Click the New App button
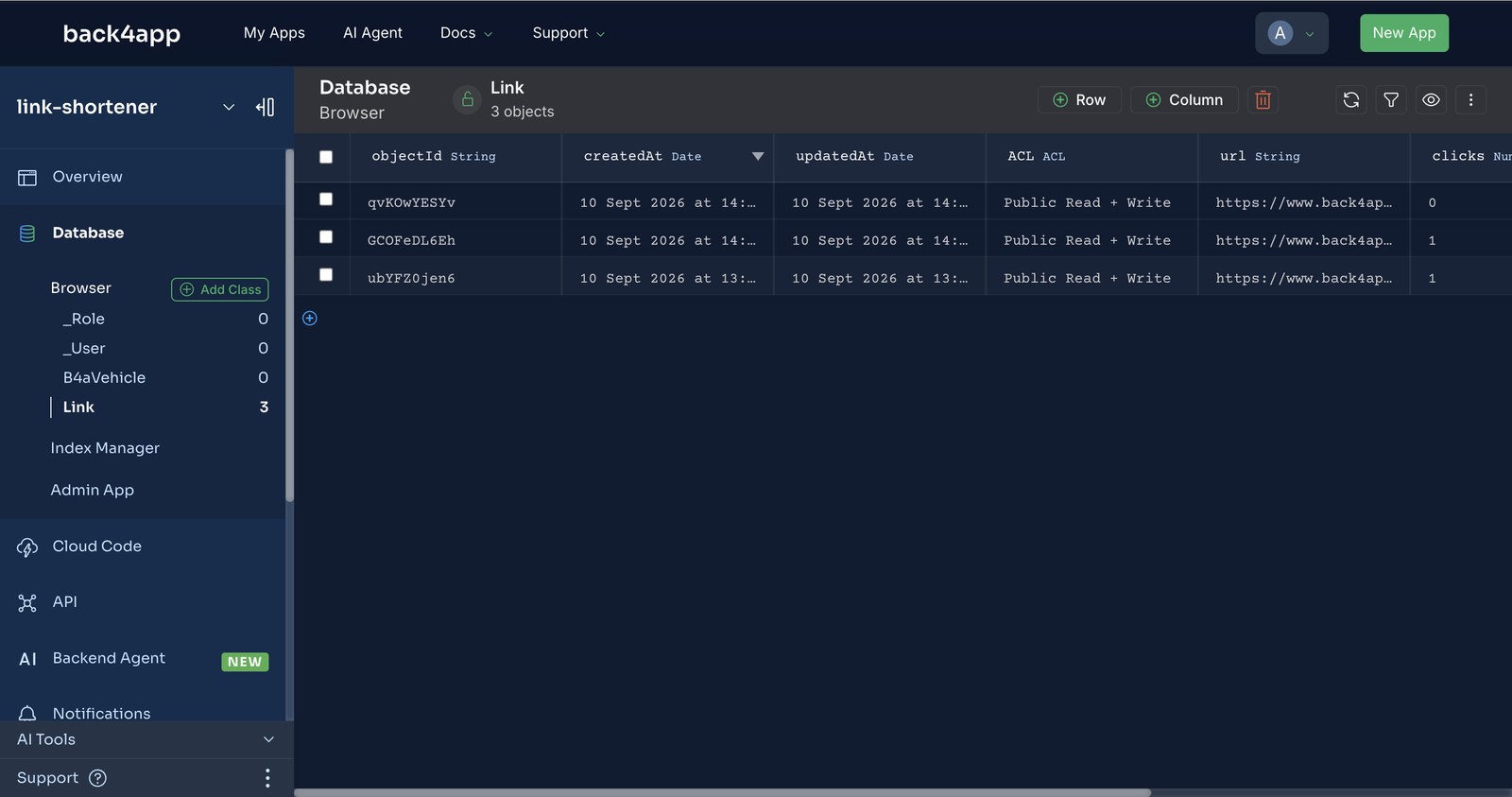 click(1404, 33)
